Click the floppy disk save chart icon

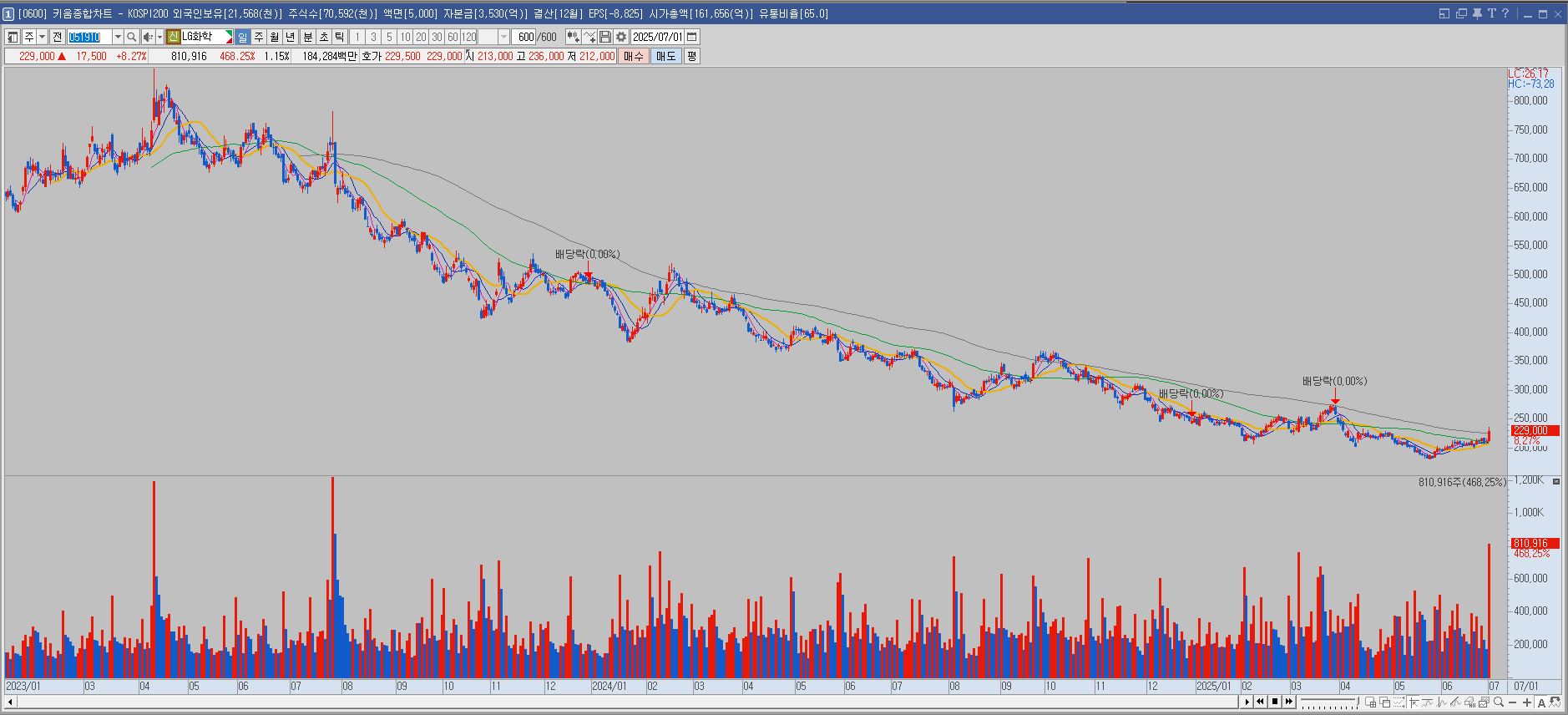[605, 37]
